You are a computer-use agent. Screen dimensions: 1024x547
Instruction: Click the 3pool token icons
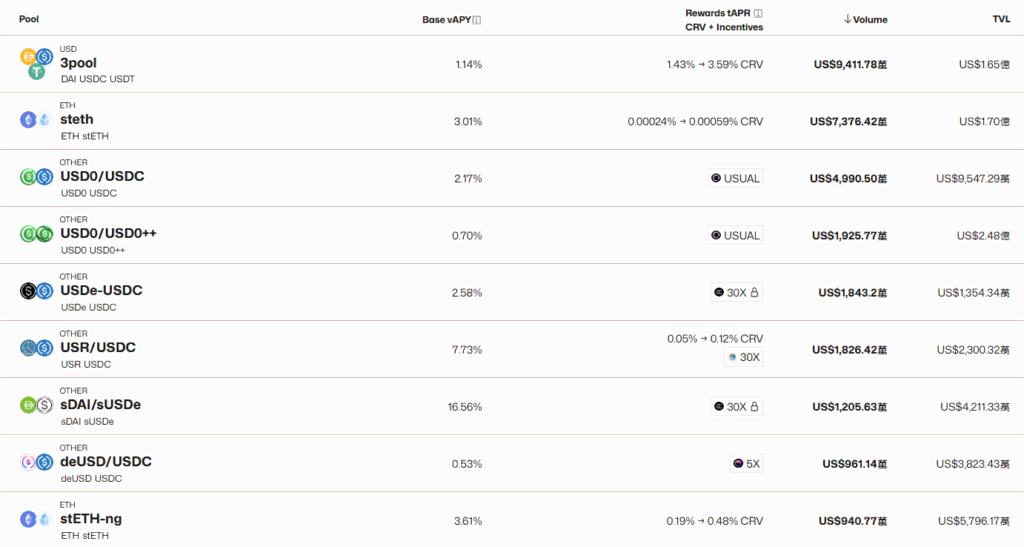click(37, 64)
